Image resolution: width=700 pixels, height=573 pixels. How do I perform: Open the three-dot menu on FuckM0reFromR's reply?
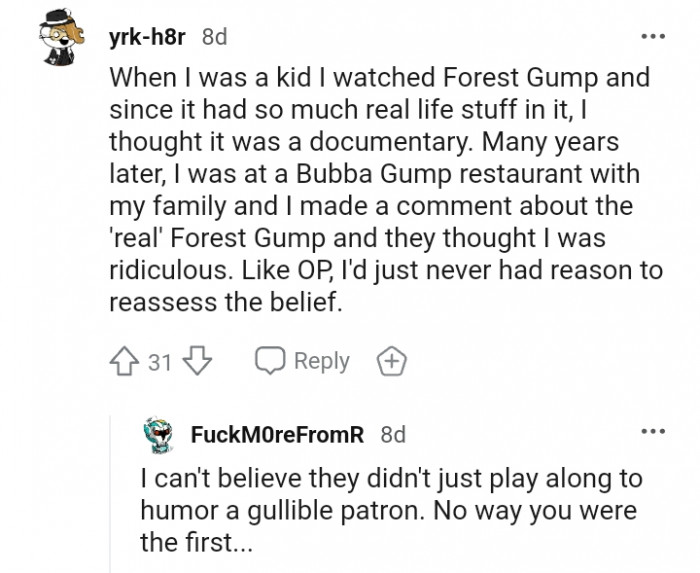coord(653,431)
